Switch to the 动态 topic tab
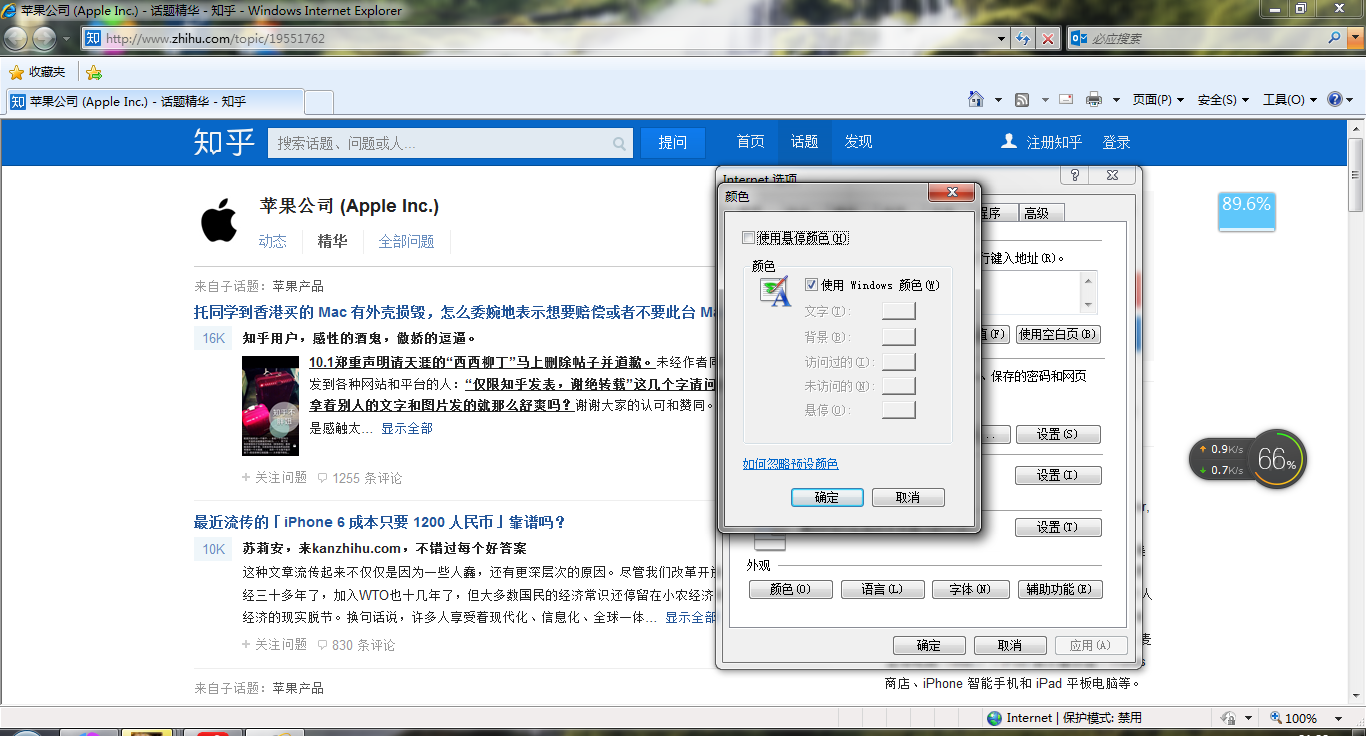Screen dimensions: 1366x736 (273, 241)
